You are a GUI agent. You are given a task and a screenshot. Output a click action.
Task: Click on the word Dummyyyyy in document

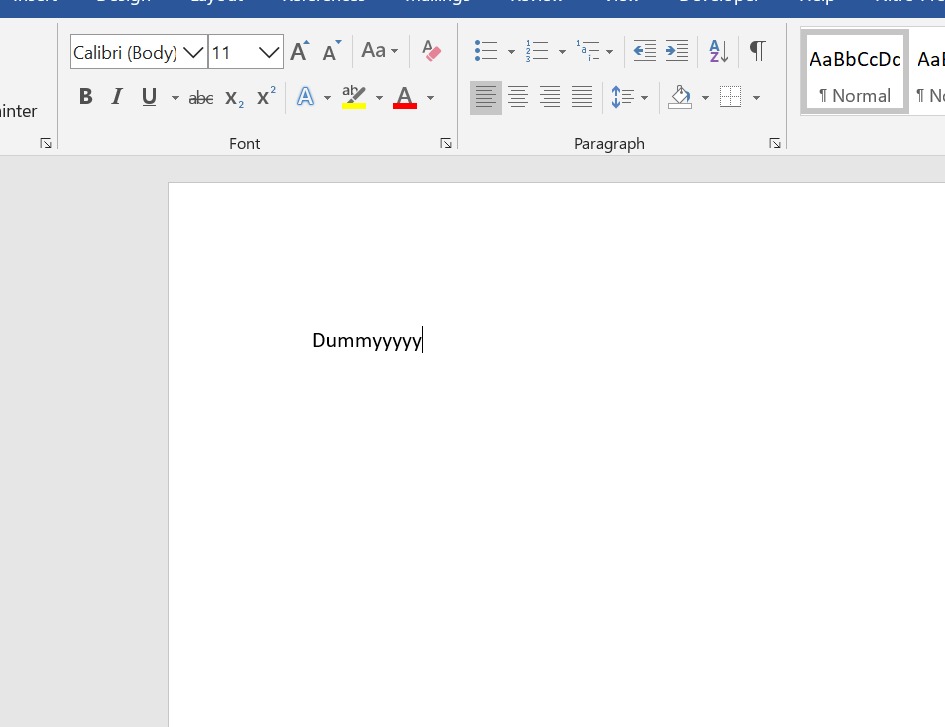[366, 341]
